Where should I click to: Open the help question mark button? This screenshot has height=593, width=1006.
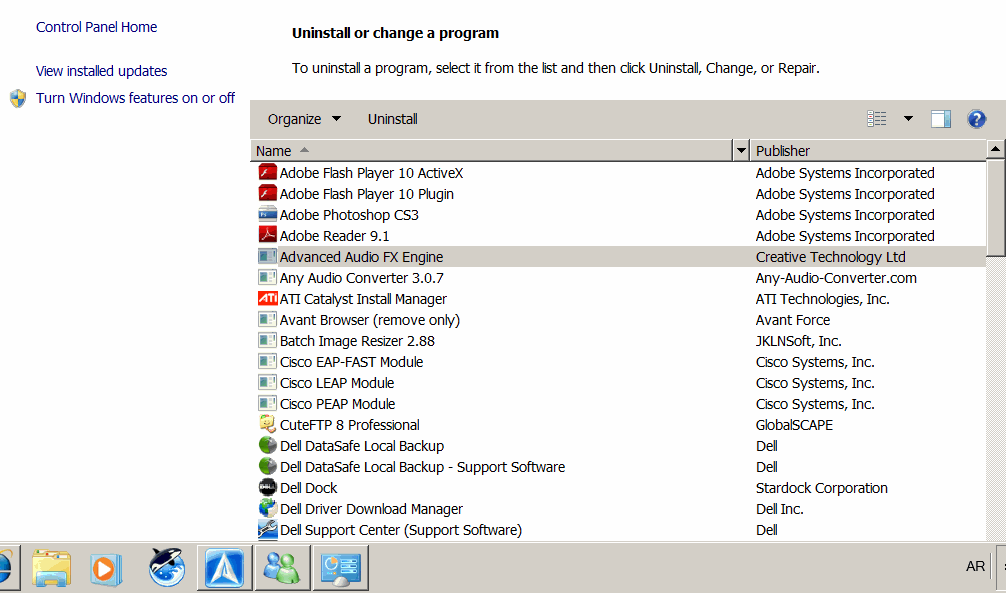point(976,119)
